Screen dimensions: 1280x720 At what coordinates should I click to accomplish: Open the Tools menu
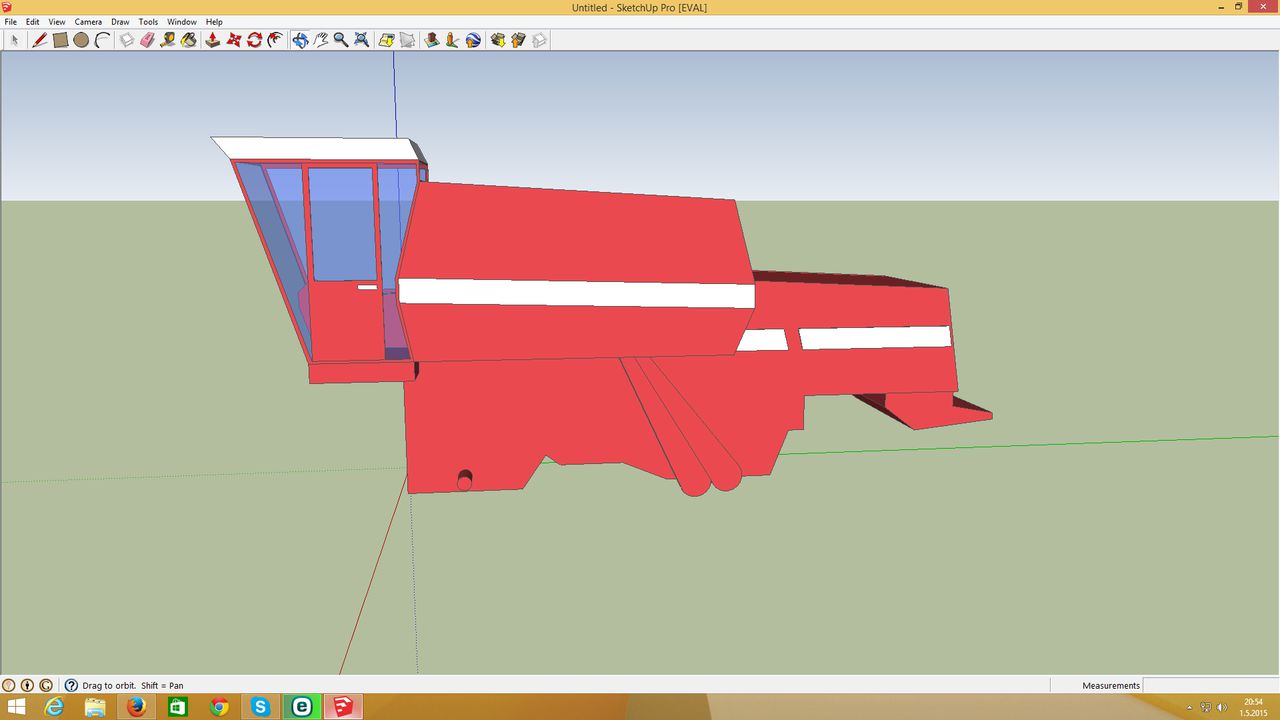(x=148, y=22)
